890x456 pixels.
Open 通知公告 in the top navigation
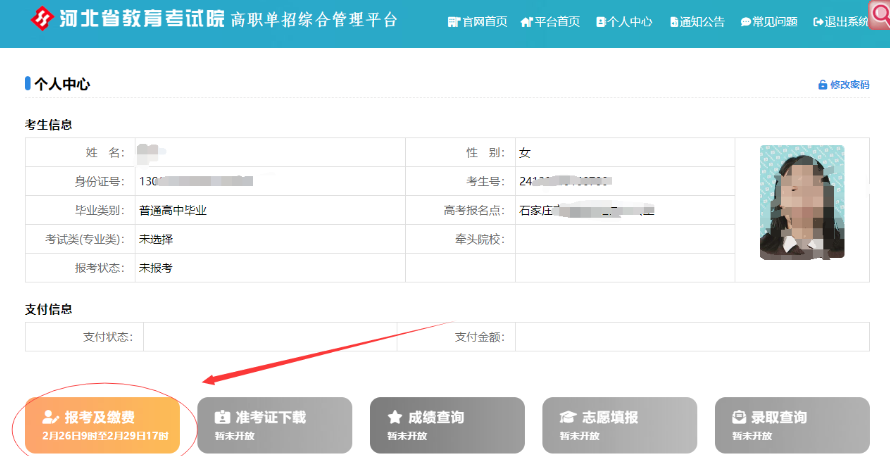coord(697,22)
